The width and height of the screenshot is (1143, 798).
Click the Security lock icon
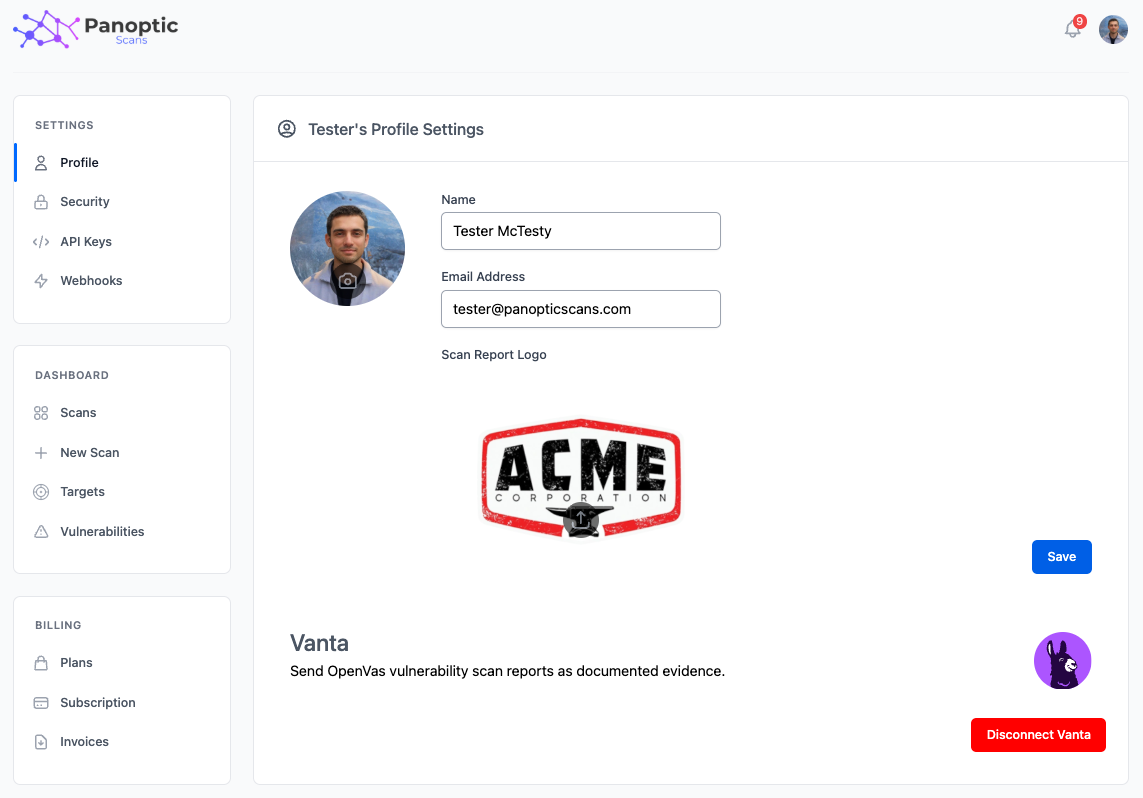click(x=41, y=201)
